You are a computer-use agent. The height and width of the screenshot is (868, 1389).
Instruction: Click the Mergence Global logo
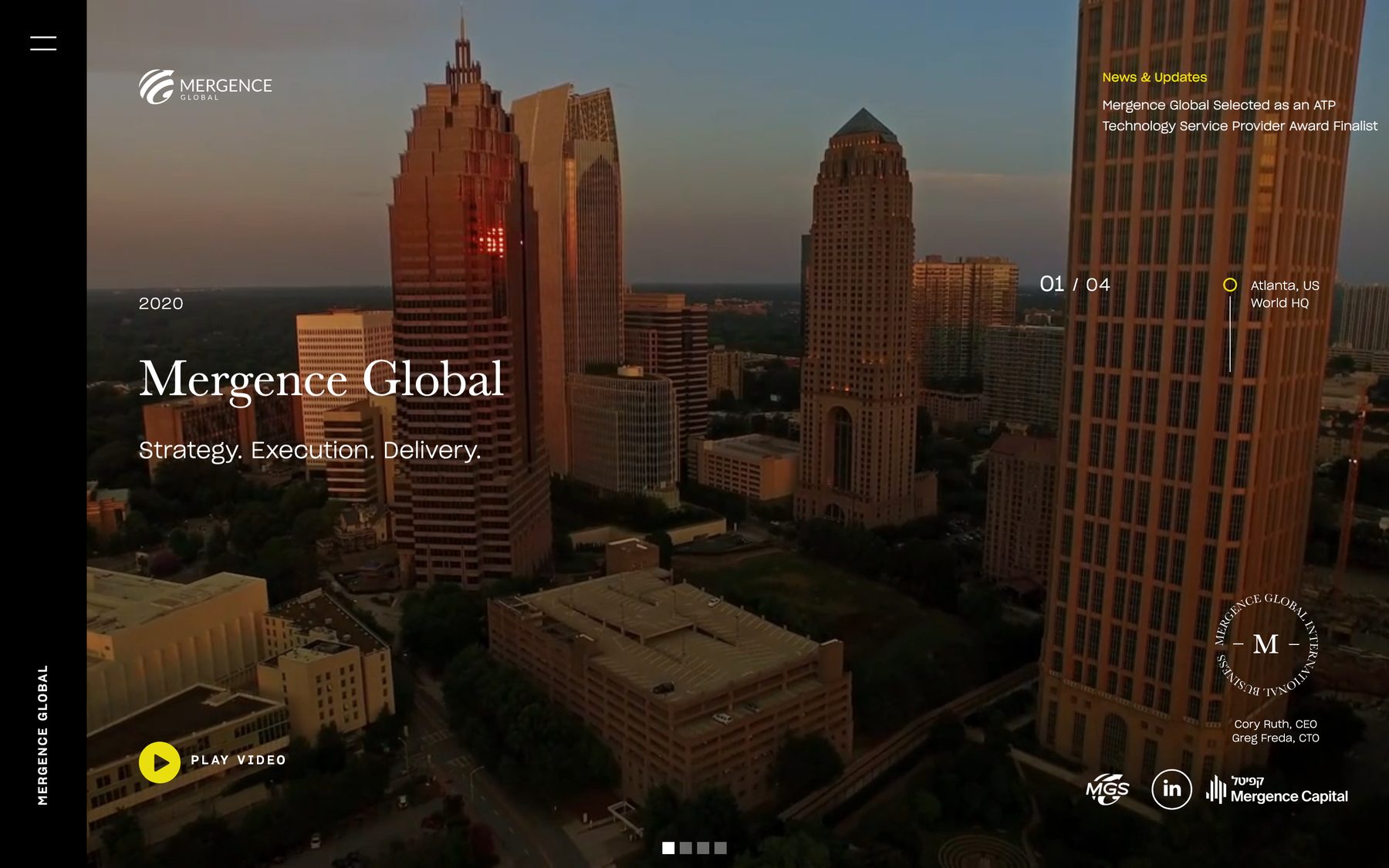coord(205,86)
